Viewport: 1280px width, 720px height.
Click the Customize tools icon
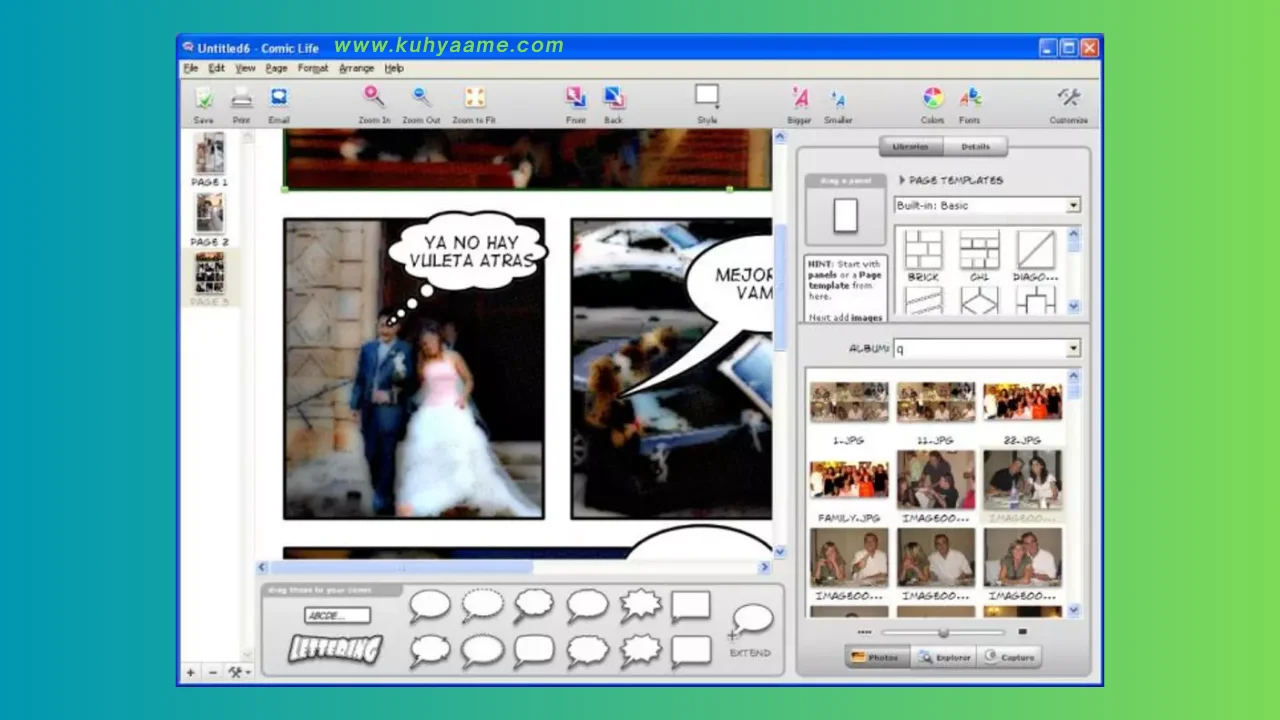click(1069, 97)
